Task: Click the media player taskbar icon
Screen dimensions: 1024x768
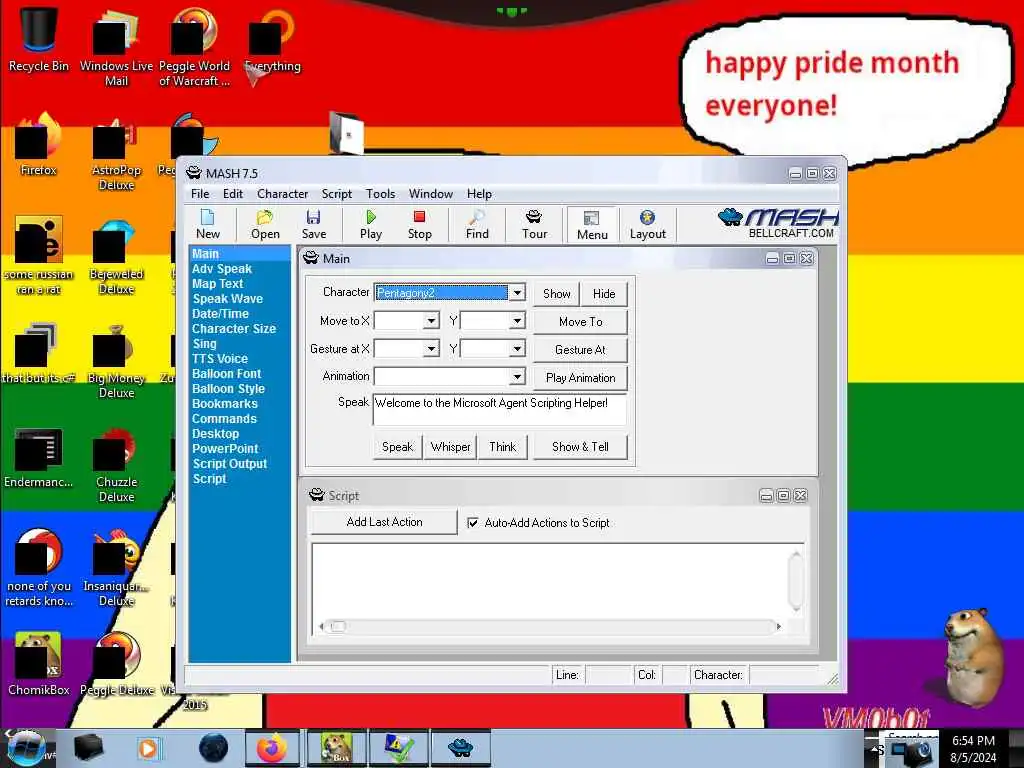Action: (x=148, y=748)
